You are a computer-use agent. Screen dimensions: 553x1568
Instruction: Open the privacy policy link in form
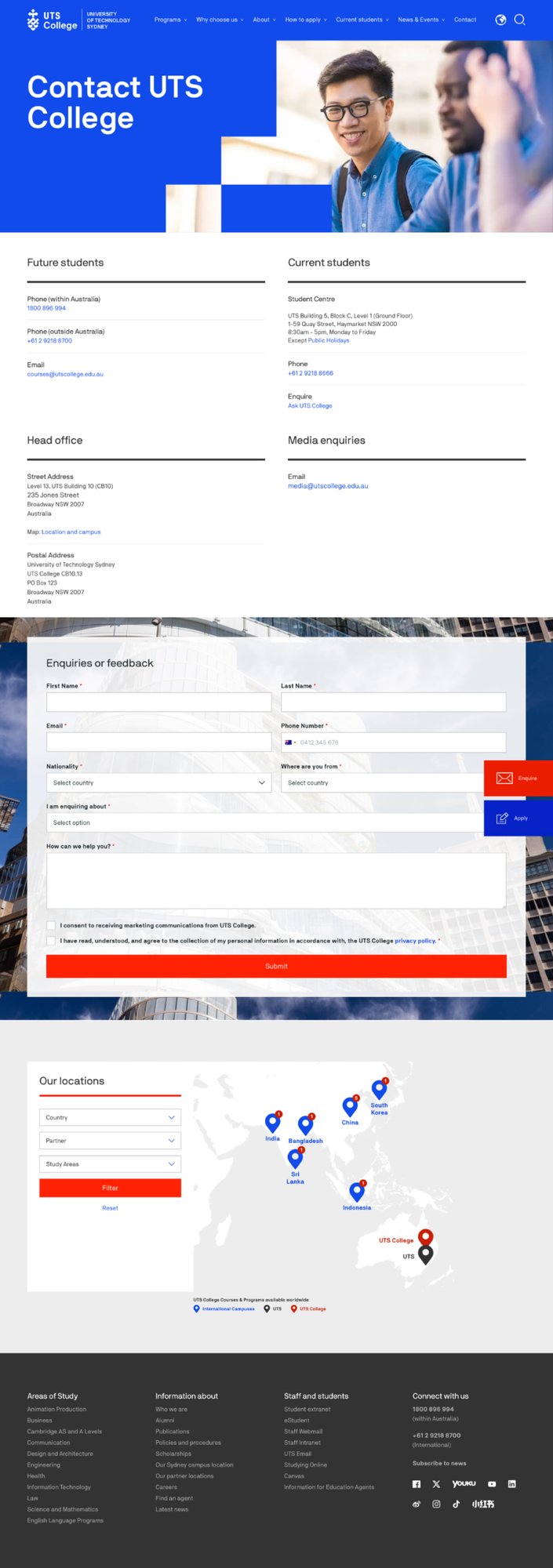tap(415, 941)
